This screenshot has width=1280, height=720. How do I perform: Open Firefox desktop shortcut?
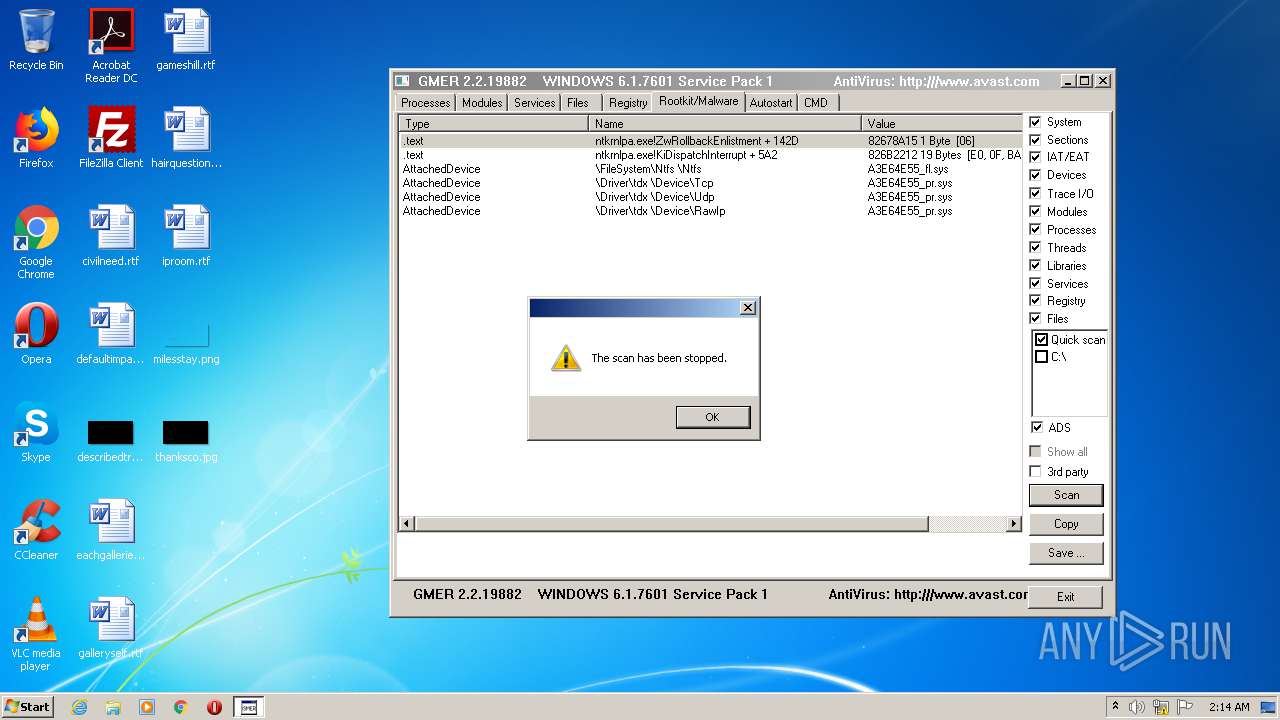pyautogui.click(x=36, y=138)
